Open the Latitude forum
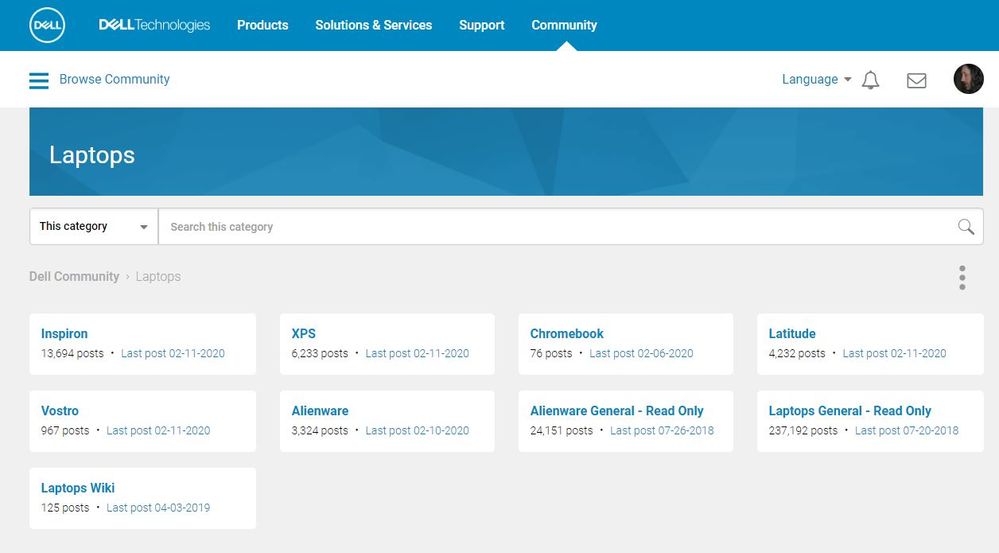Viewport: 999px width, 553px height. pyautogui.click(x=792, y=333)
